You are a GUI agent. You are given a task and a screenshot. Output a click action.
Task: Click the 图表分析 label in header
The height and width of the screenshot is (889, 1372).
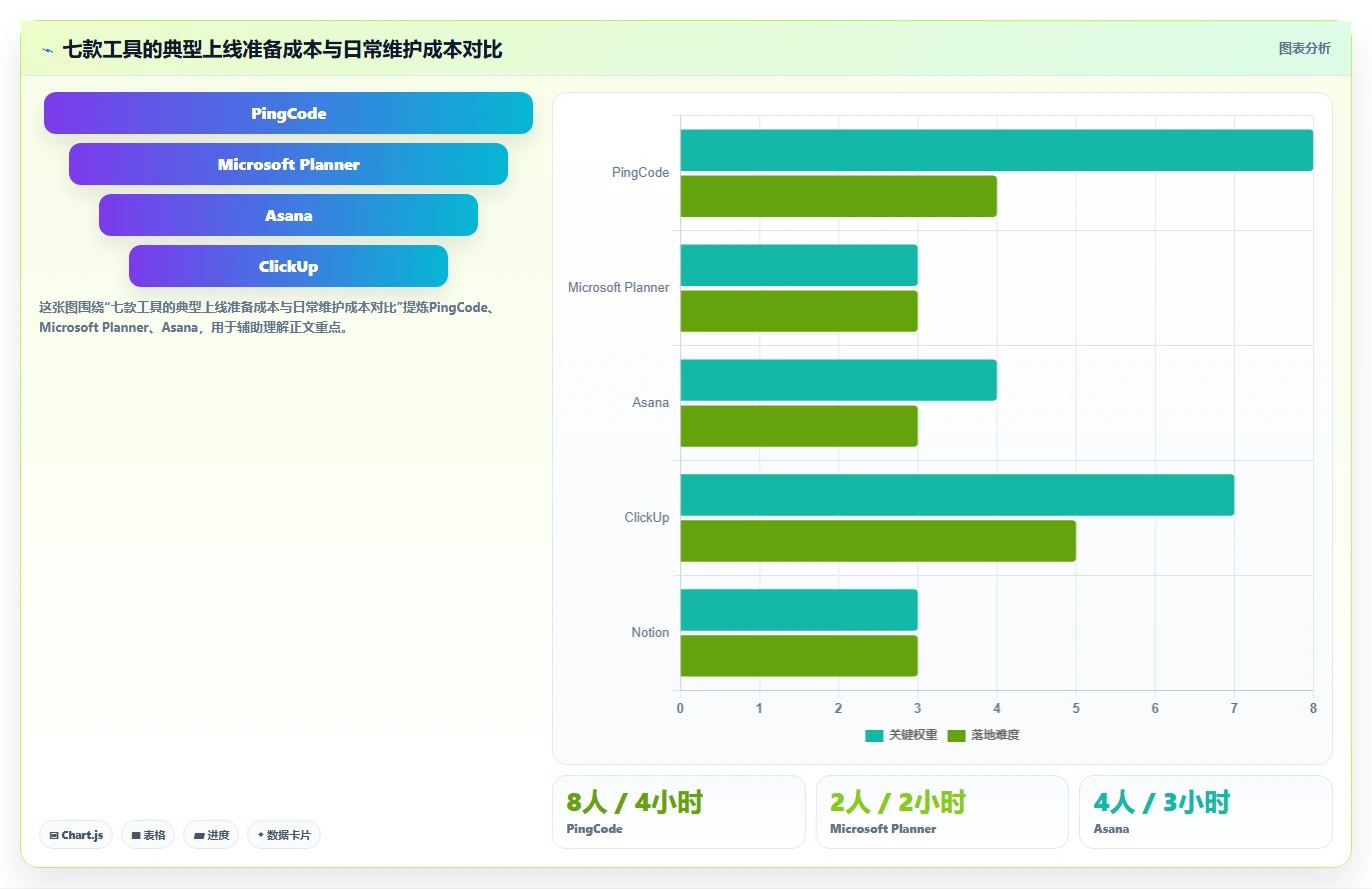(1305, 48)
